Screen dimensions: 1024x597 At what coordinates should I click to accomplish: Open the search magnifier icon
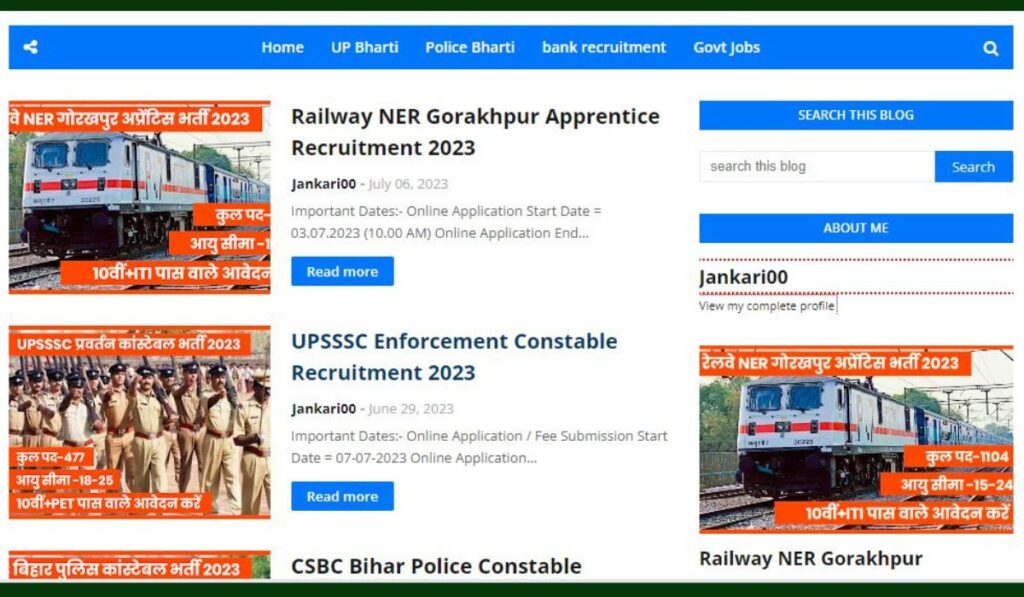(991, 48)
